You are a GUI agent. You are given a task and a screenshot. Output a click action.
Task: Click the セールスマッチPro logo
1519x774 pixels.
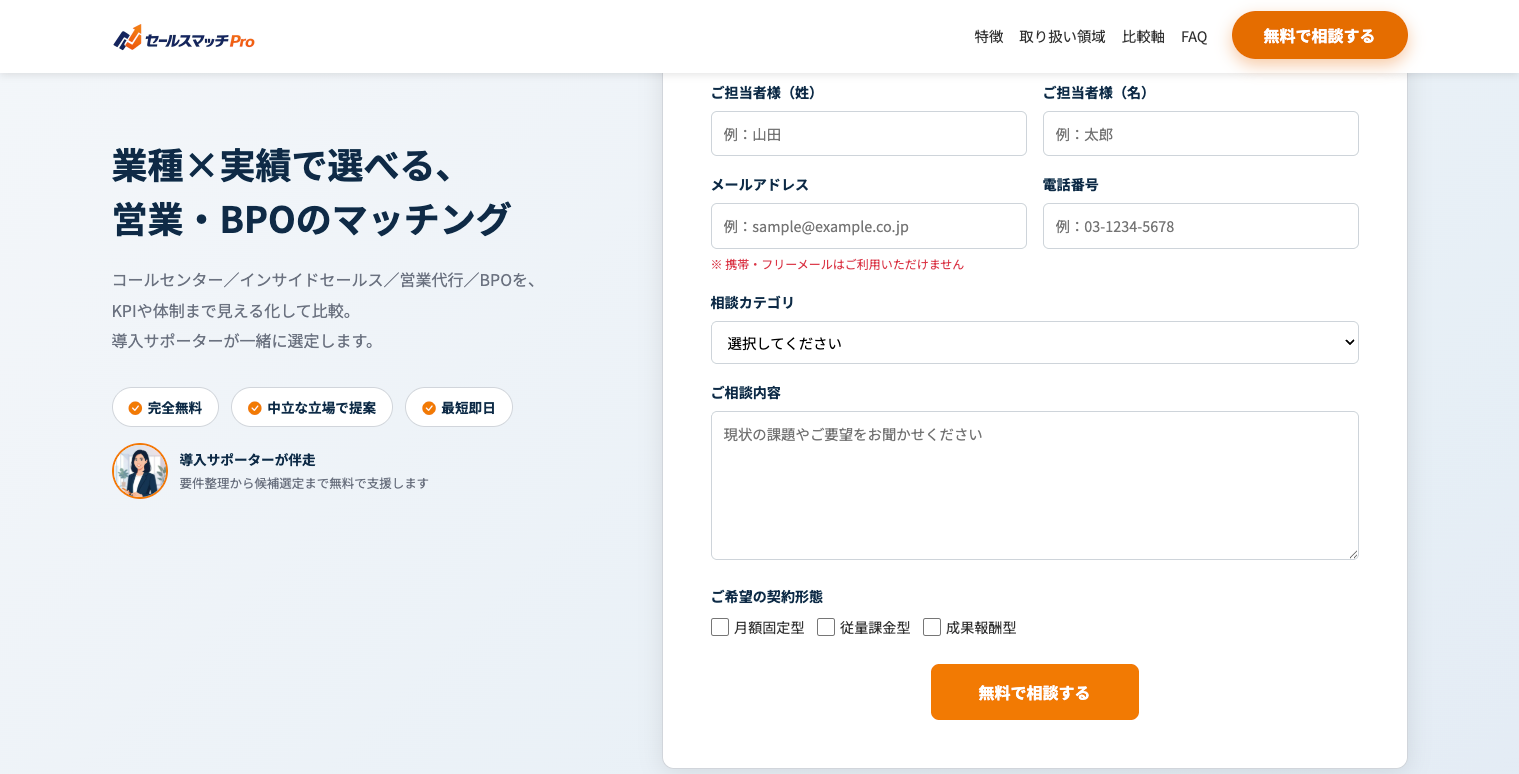coord(184,39)
